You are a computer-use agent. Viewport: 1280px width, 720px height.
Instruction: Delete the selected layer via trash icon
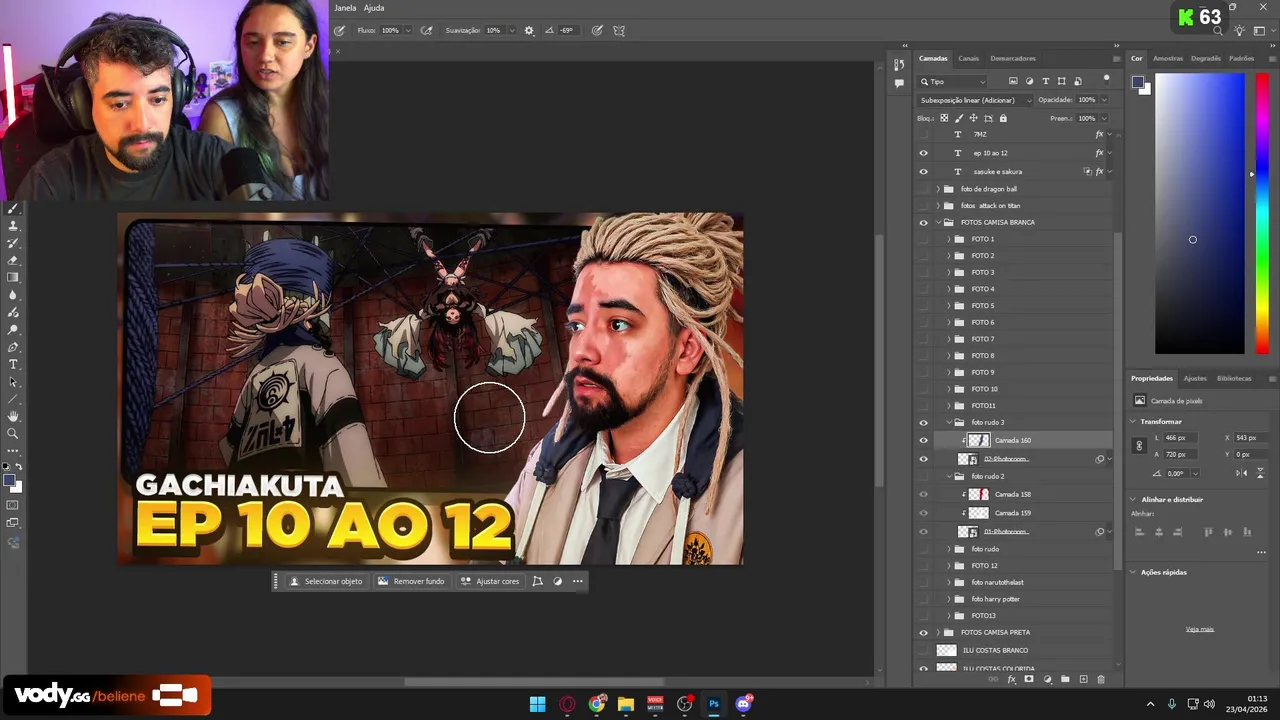coord(1101,679)
